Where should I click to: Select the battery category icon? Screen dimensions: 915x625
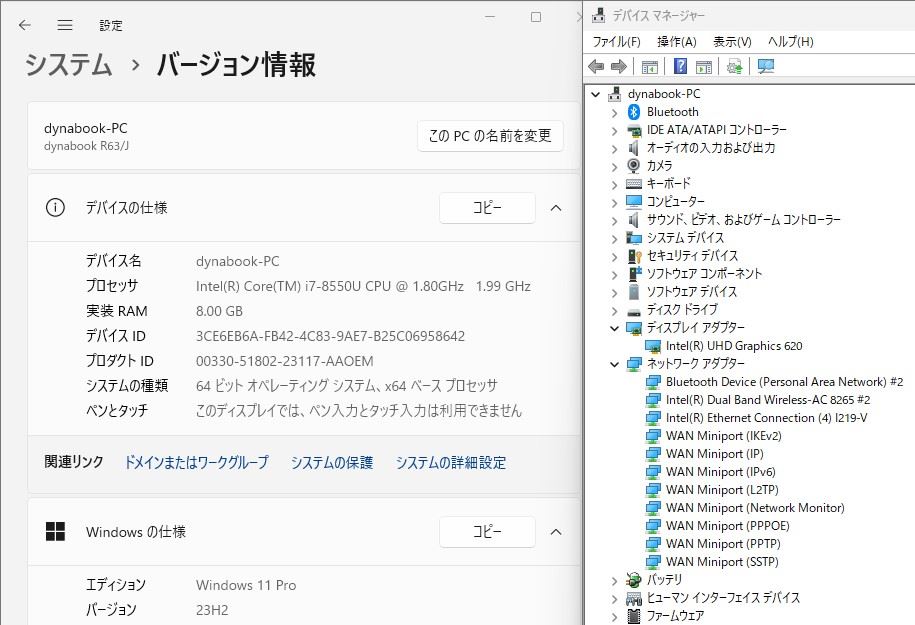[x=634, y=579]
